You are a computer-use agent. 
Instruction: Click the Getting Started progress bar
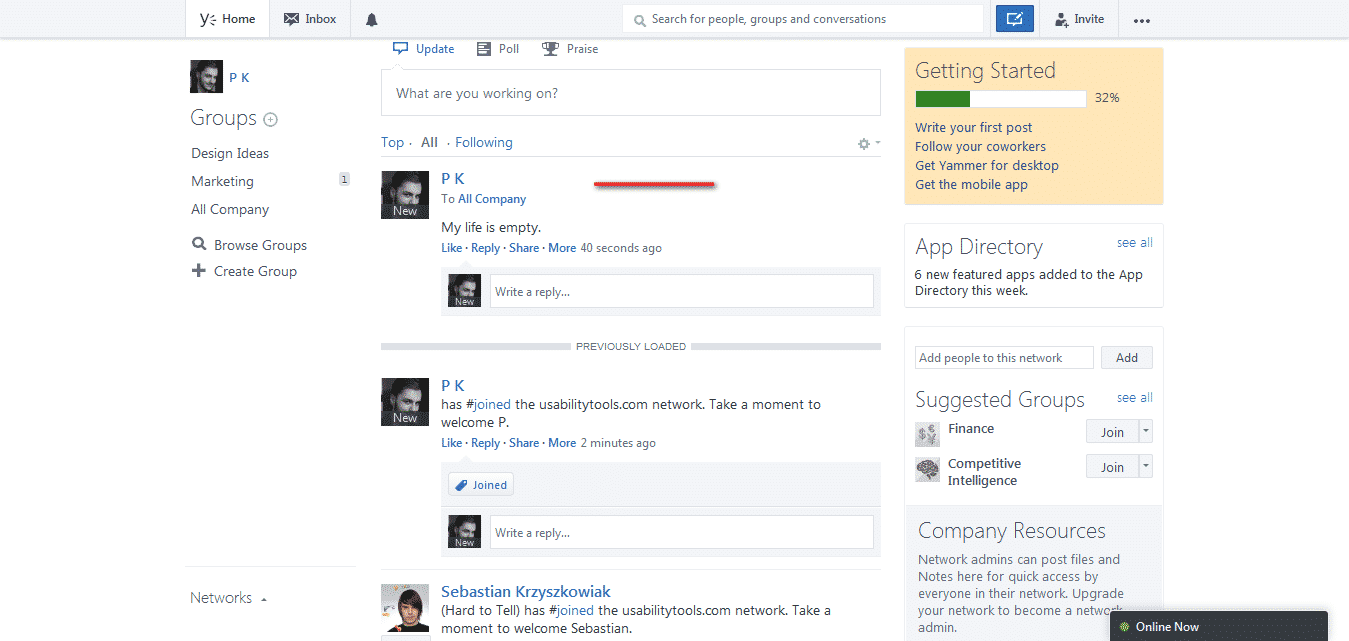(x=999, y=98)
